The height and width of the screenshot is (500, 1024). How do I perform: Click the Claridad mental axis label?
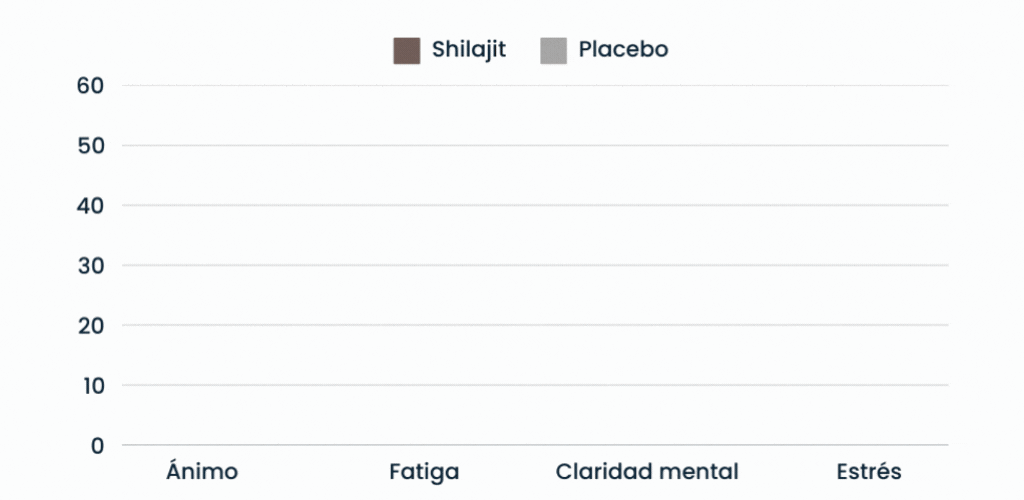tap(647, 472)
